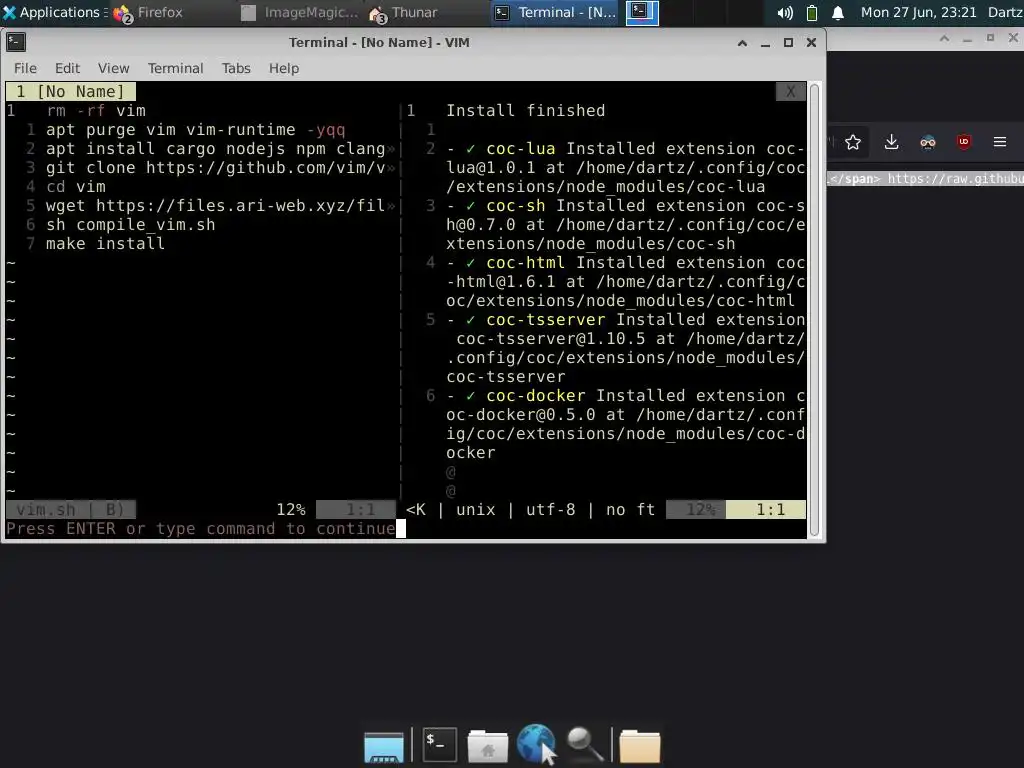Open the terminal window menu icon in its title bar
This screenshot has width=1024, height=768.
[16, 42]
